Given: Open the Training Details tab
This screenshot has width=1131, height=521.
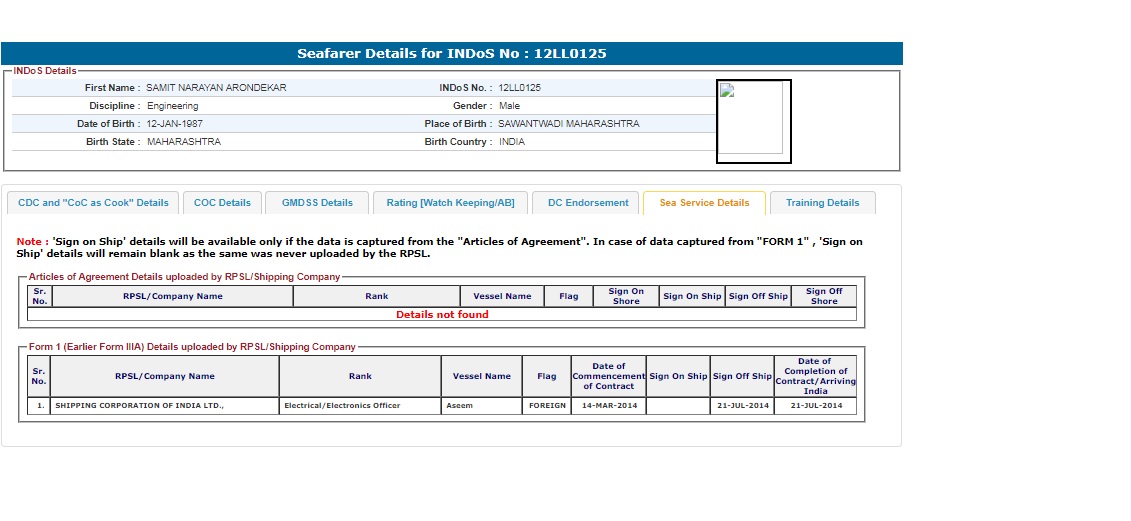Looking at the screenshot, I should (822, 203).
